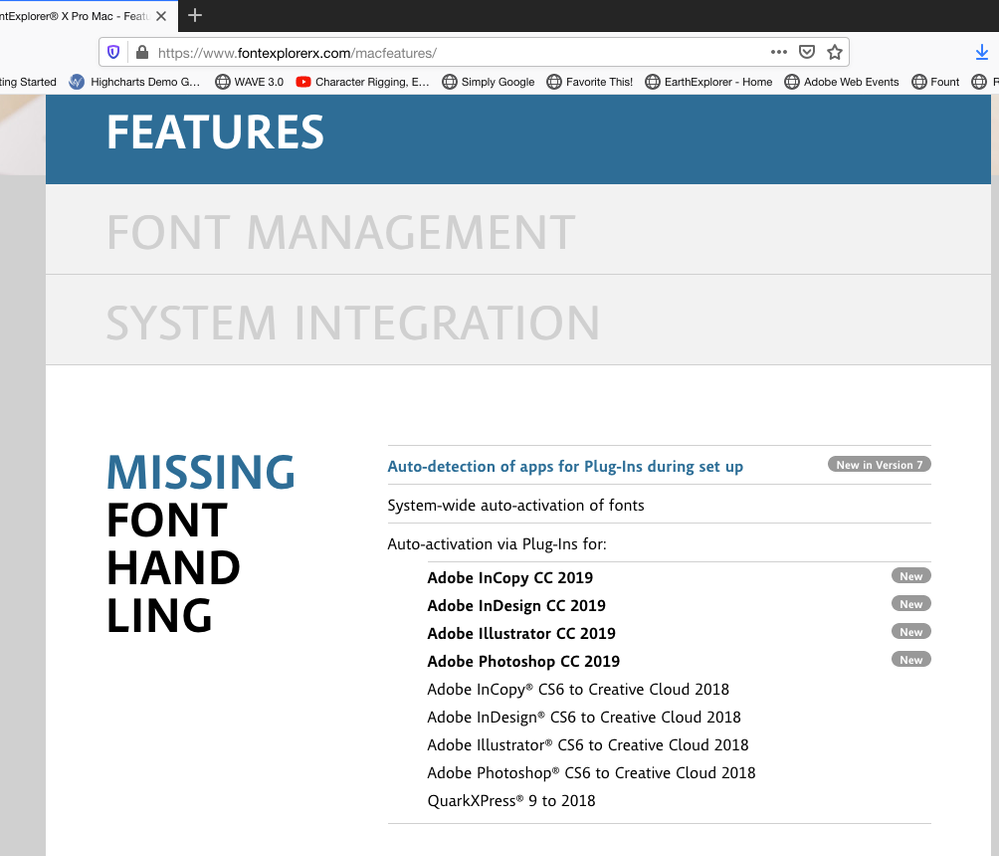Click Adobe Illustrator CS6 to Creative Cloud 2018
999x856 pixels.
(587, 745)
